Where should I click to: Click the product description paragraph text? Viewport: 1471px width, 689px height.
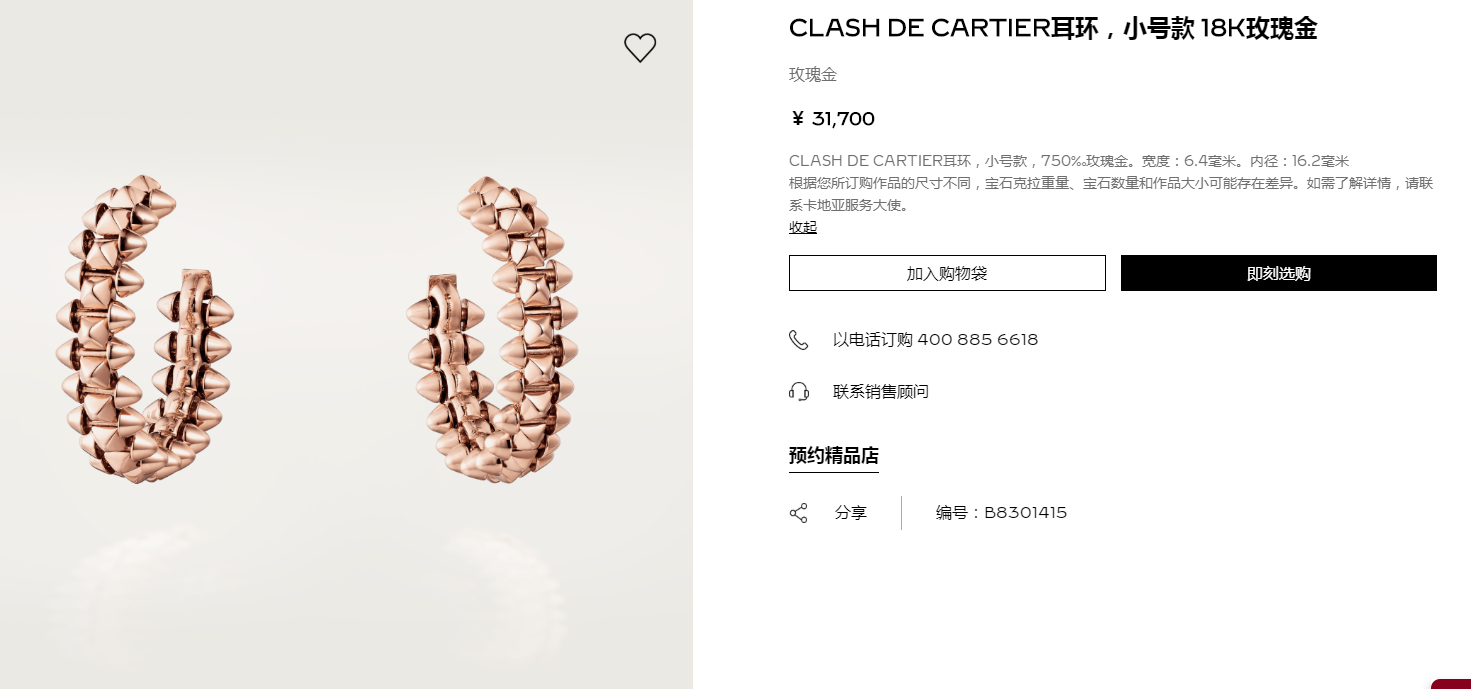1111,183
